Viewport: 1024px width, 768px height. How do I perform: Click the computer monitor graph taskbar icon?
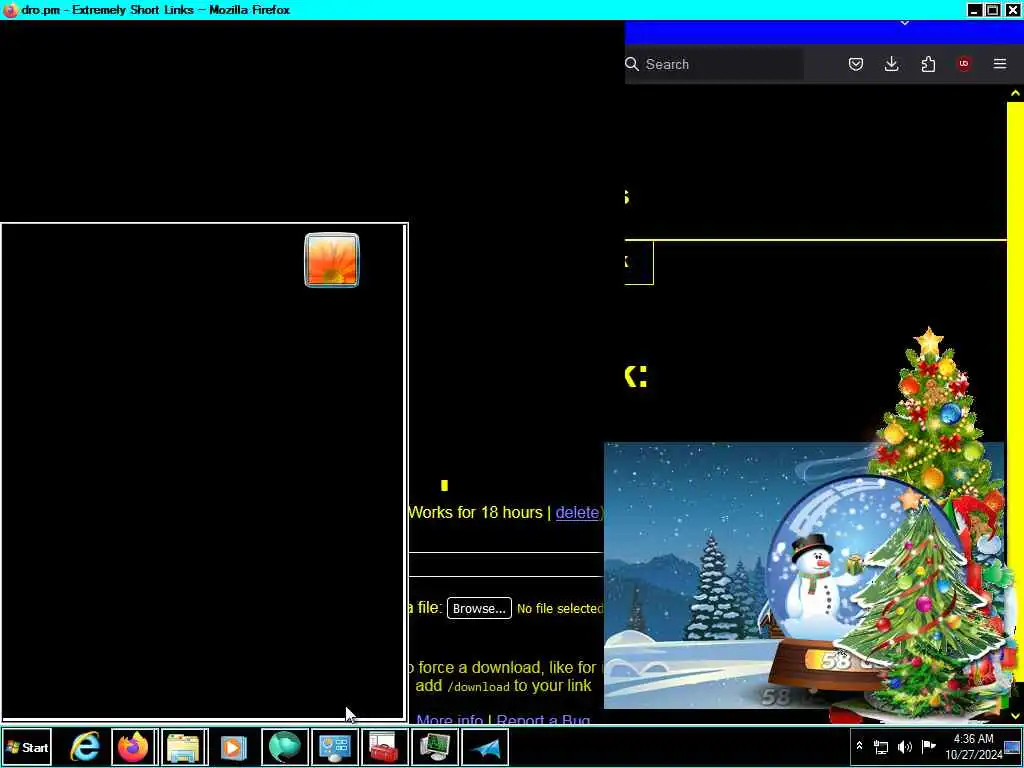pyautogui.click(x=434, y=747)
